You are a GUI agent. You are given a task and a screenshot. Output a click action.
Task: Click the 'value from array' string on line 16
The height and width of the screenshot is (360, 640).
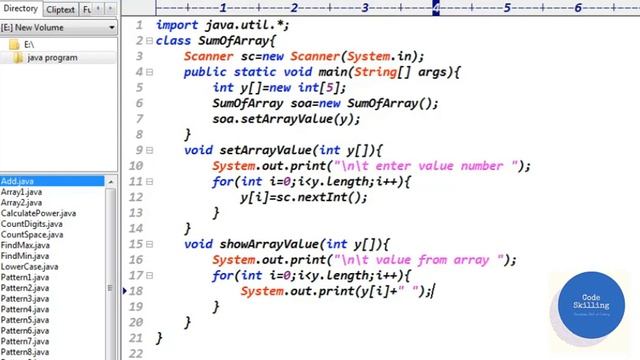click(419, 260)
